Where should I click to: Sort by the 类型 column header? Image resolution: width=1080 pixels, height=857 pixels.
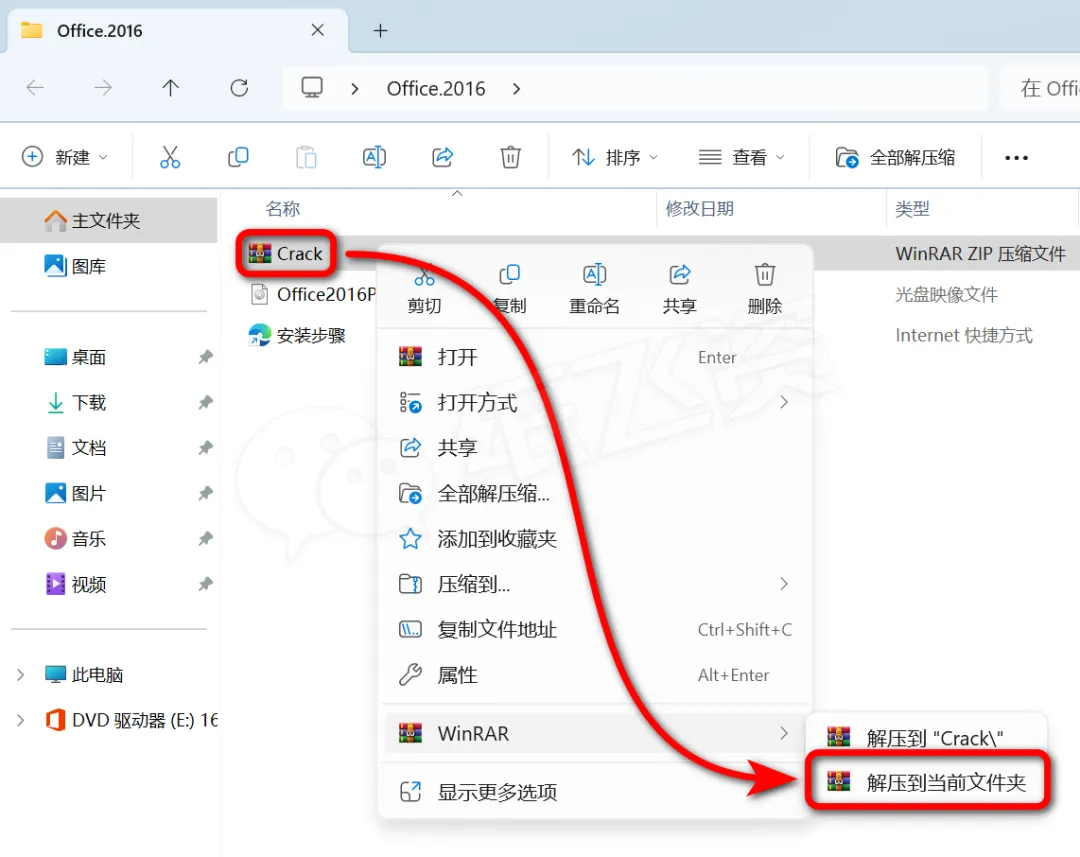(x=912, y=208)
